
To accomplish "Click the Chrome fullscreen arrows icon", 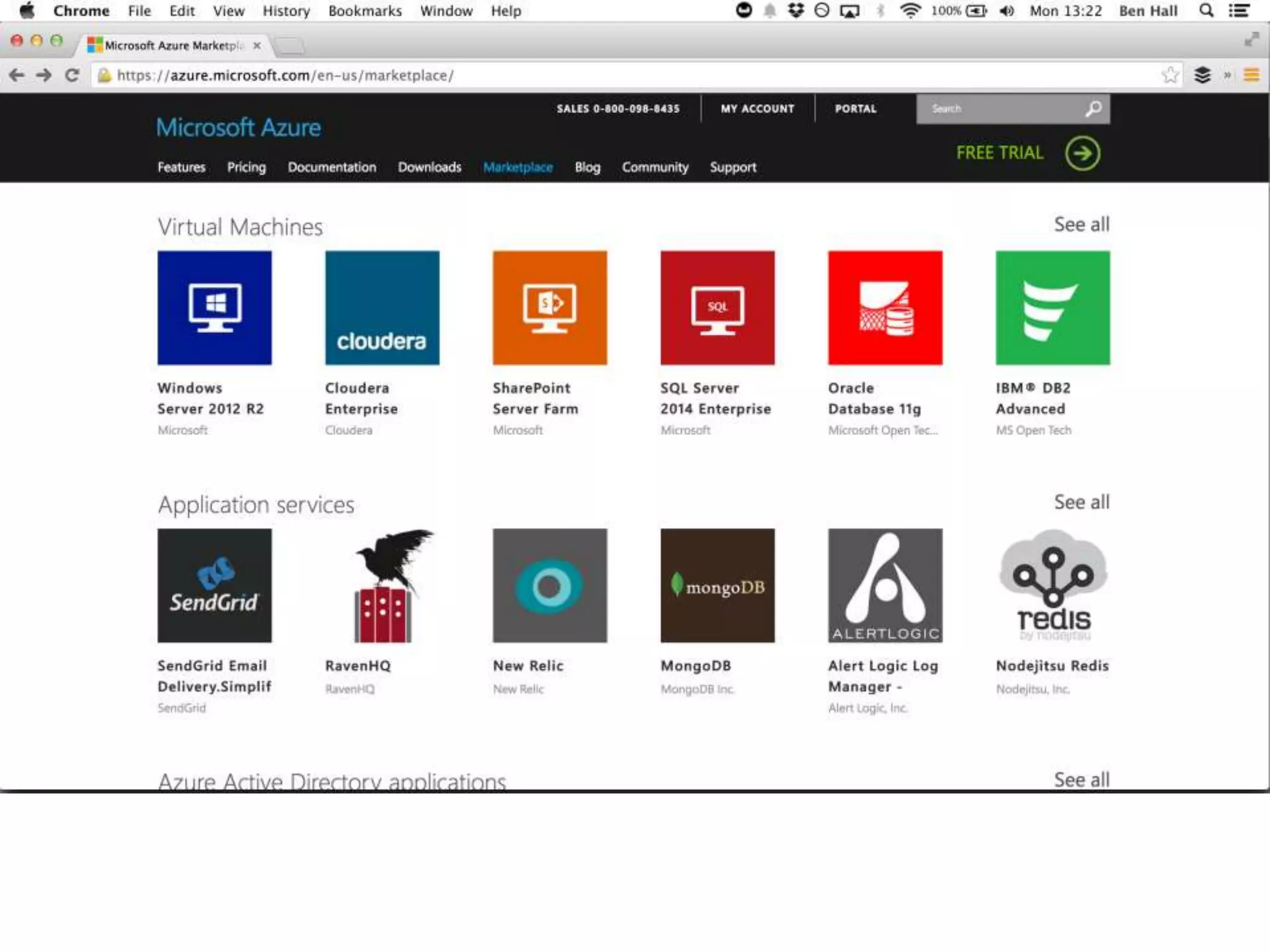I will click(x=1252, y=40).
